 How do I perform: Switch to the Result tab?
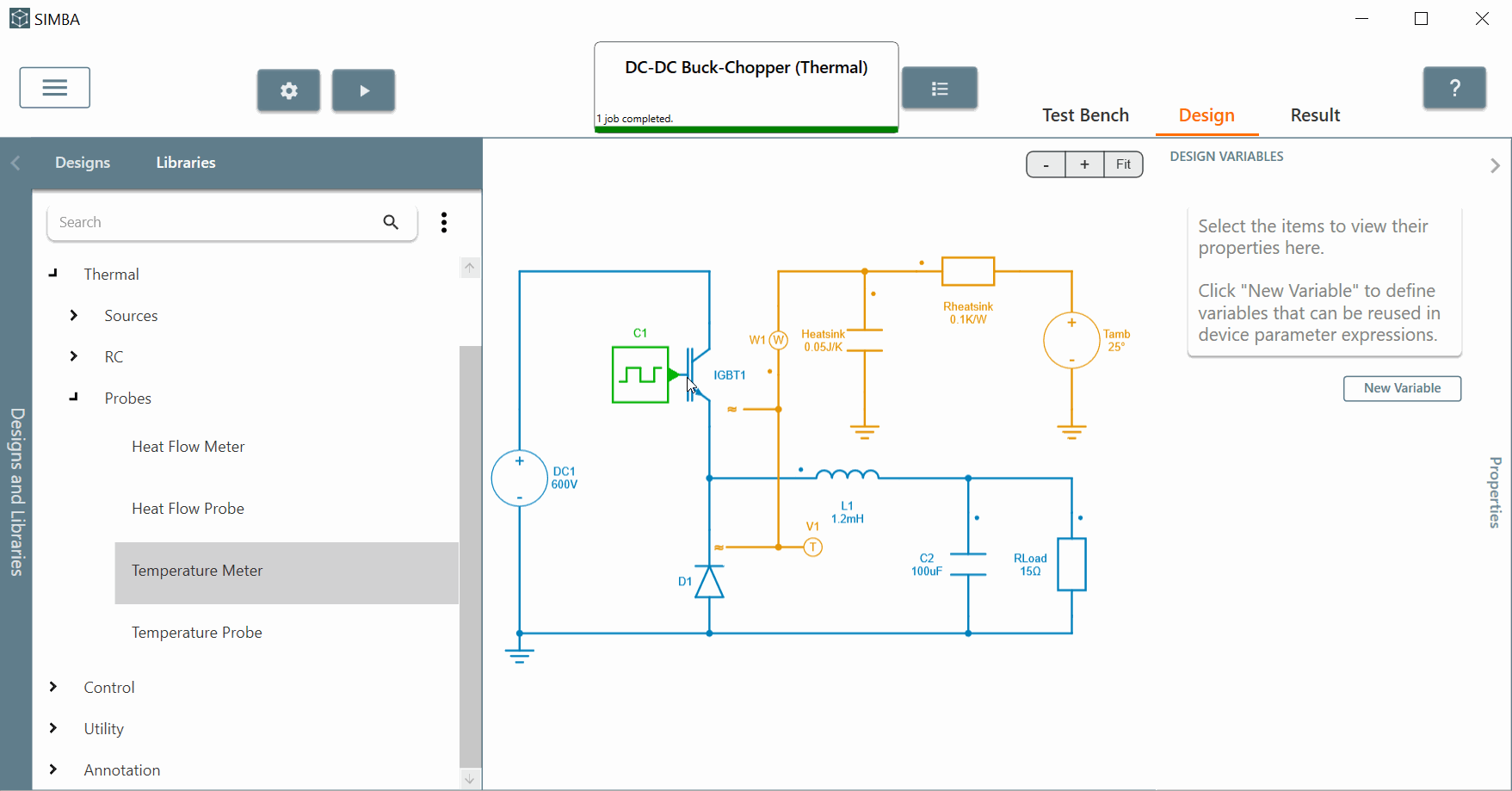pyautogui.click(x=1315, y=115)
